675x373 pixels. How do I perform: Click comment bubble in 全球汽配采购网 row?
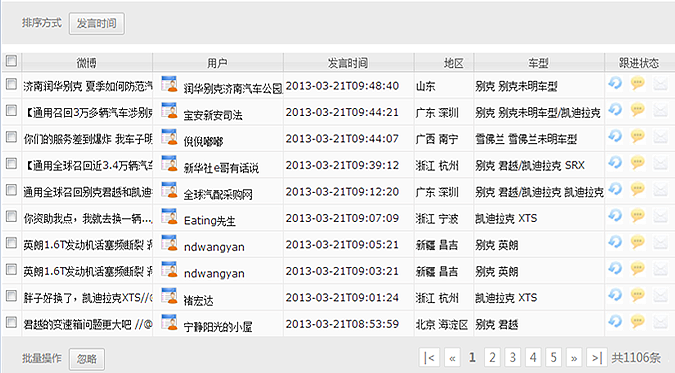click(x=638, y=189)
